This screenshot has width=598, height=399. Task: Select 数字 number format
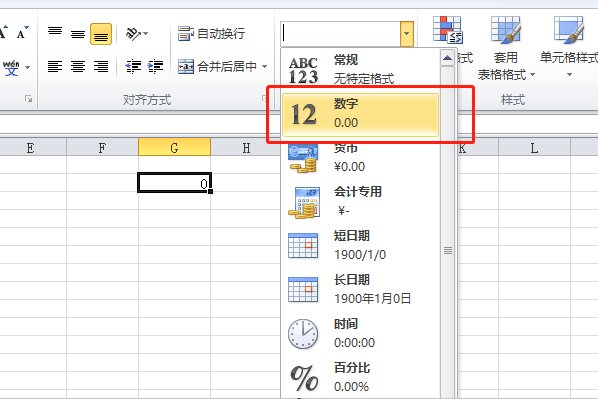[x=360, y=114]
